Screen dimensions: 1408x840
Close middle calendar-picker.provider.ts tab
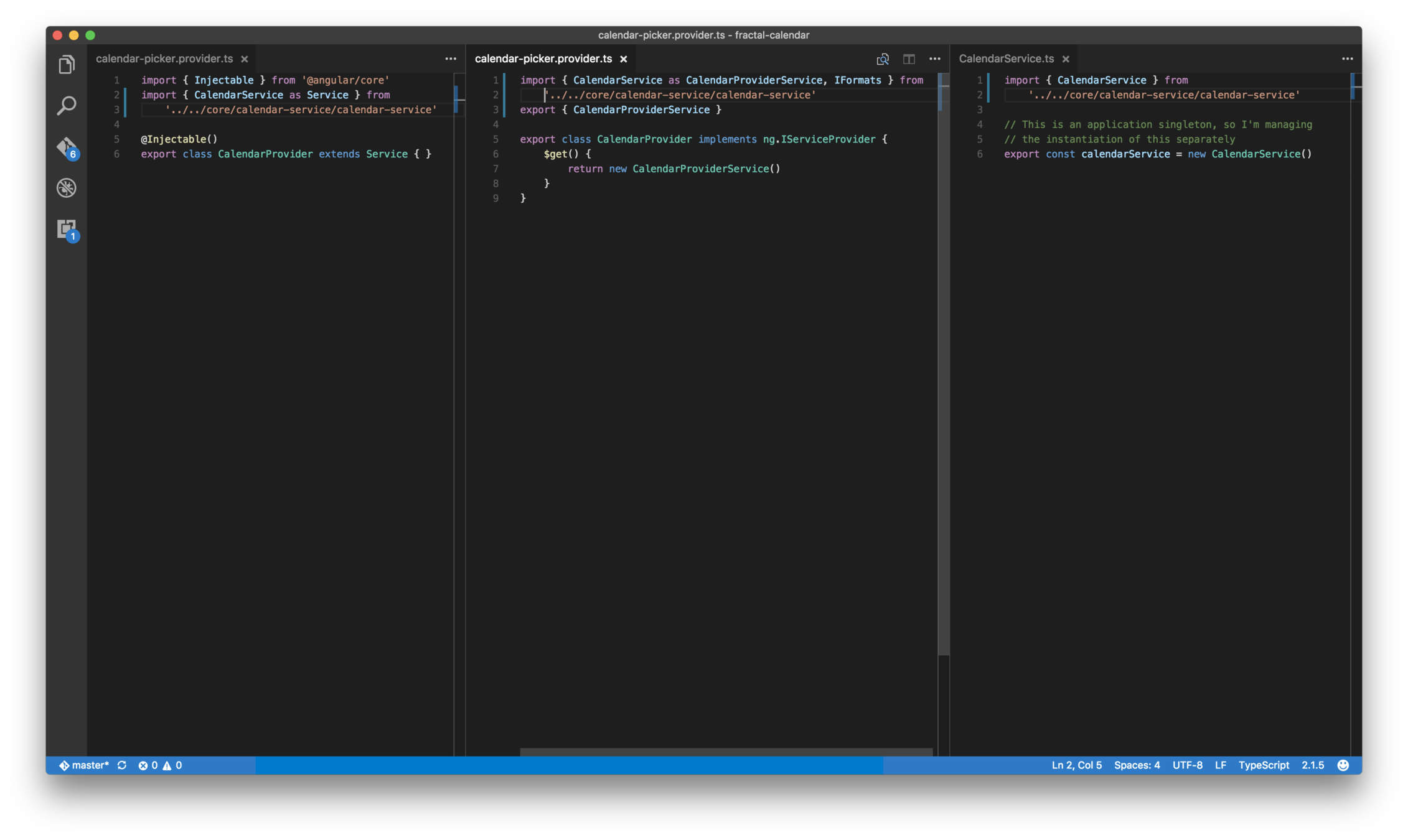click(x=624, y=59)
